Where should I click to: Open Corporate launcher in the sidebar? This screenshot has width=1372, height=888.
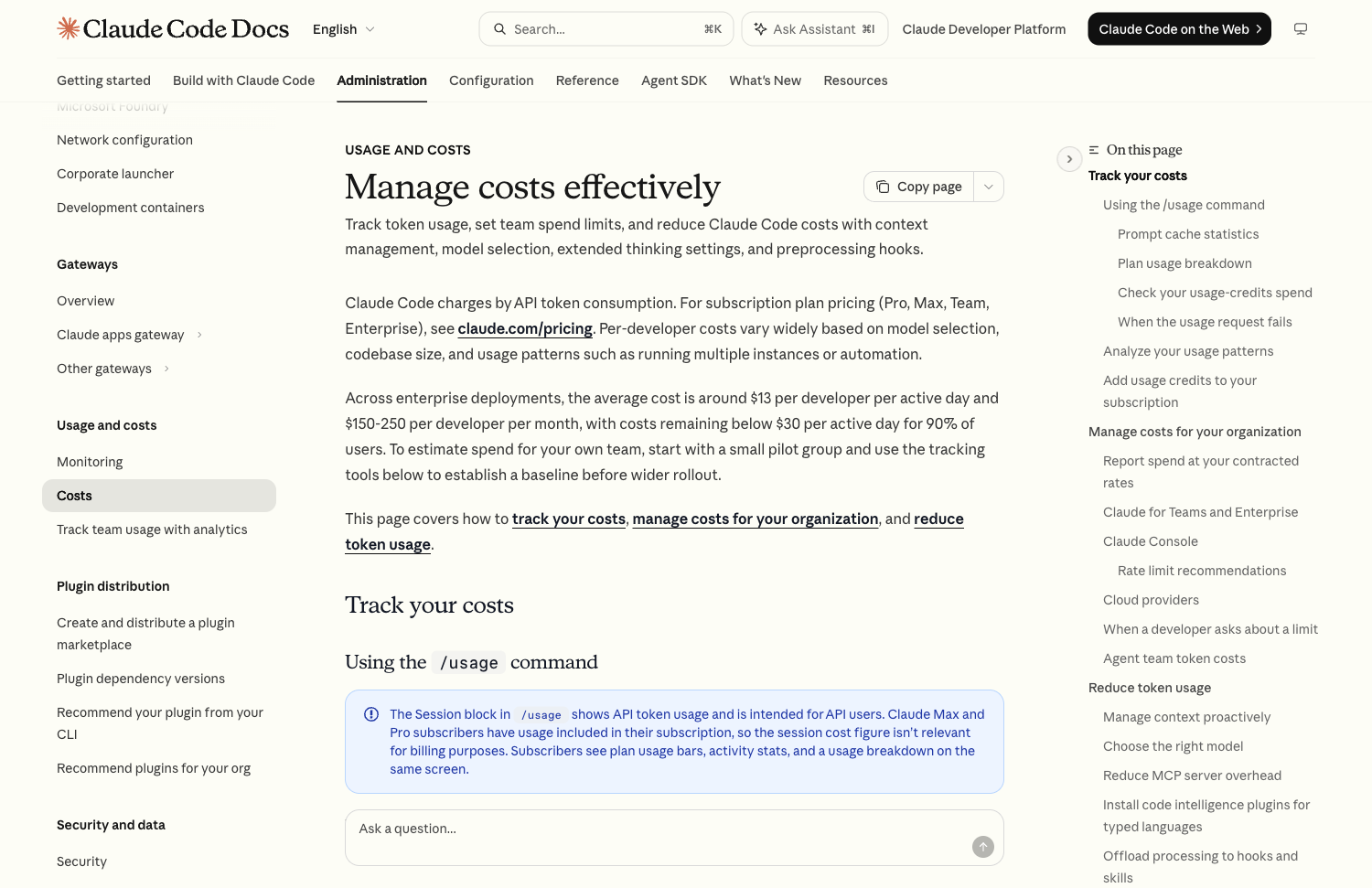click(x=115, y=174)
